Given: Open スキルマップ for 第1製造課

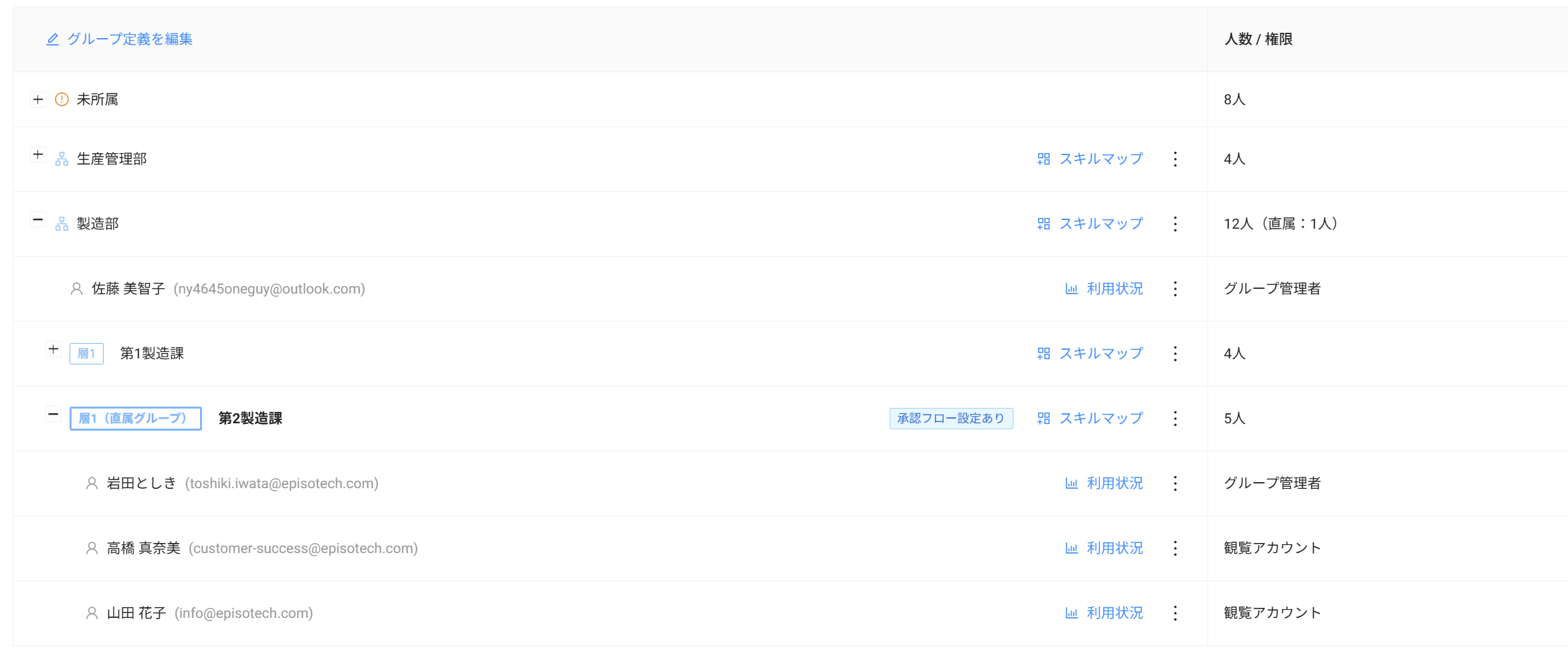Looking at the screenshot, I should (1090, 354).
